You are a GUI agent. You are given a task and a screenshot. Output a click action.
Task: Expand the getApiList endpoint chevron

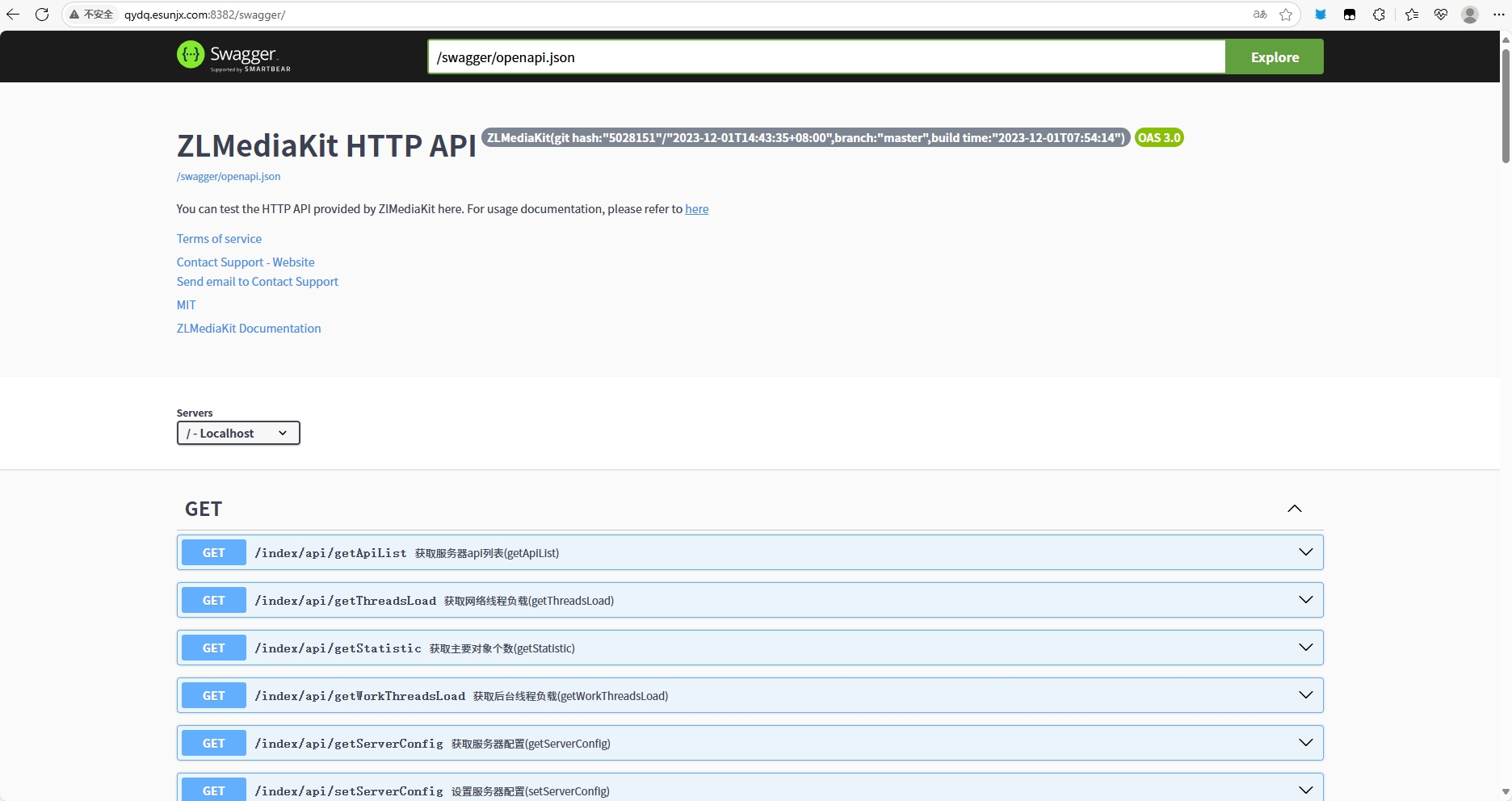tap(1305, 552)
